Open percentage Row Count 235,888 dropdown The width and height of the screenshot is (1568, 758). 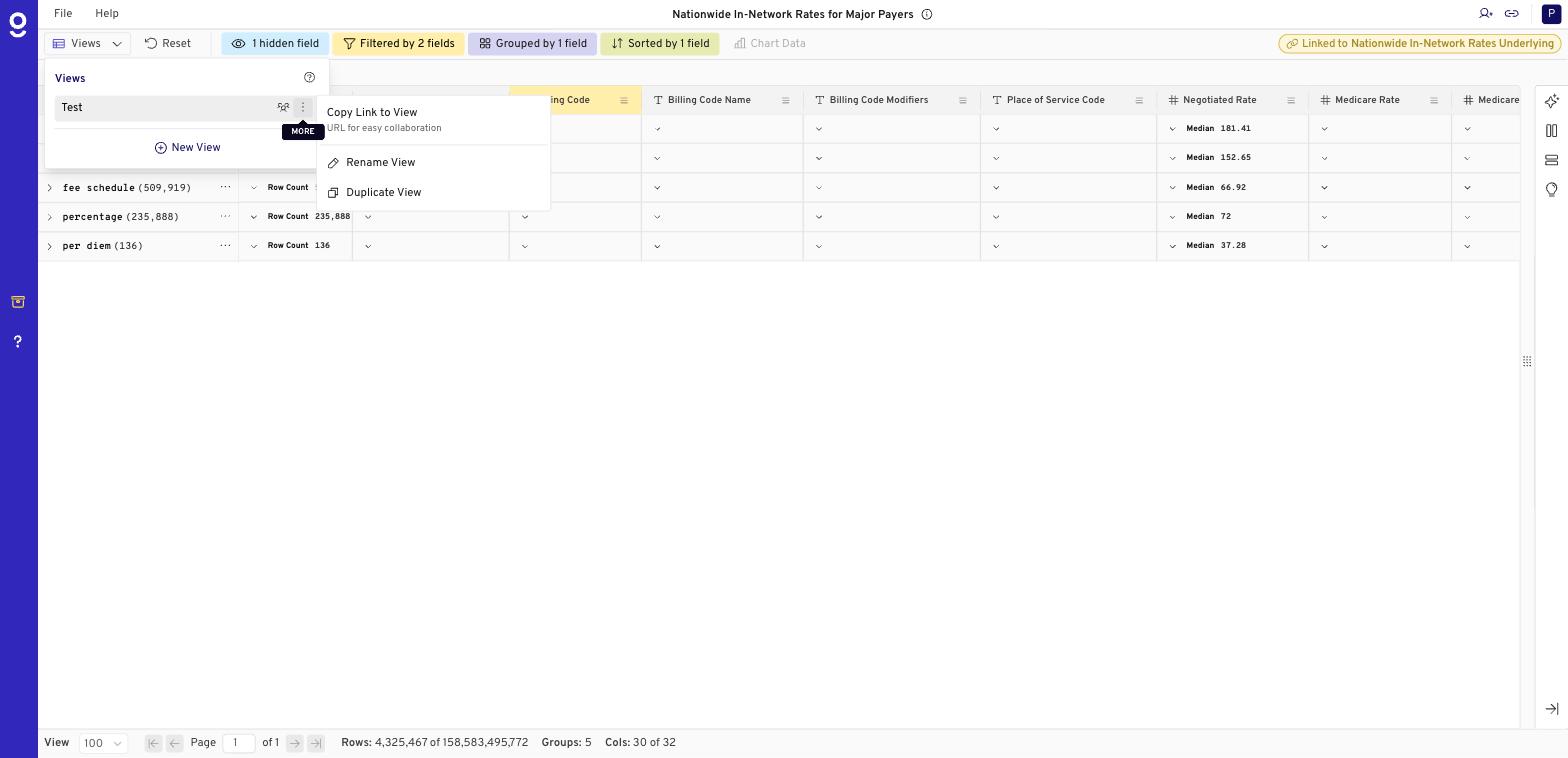click(x=254, y=217)
